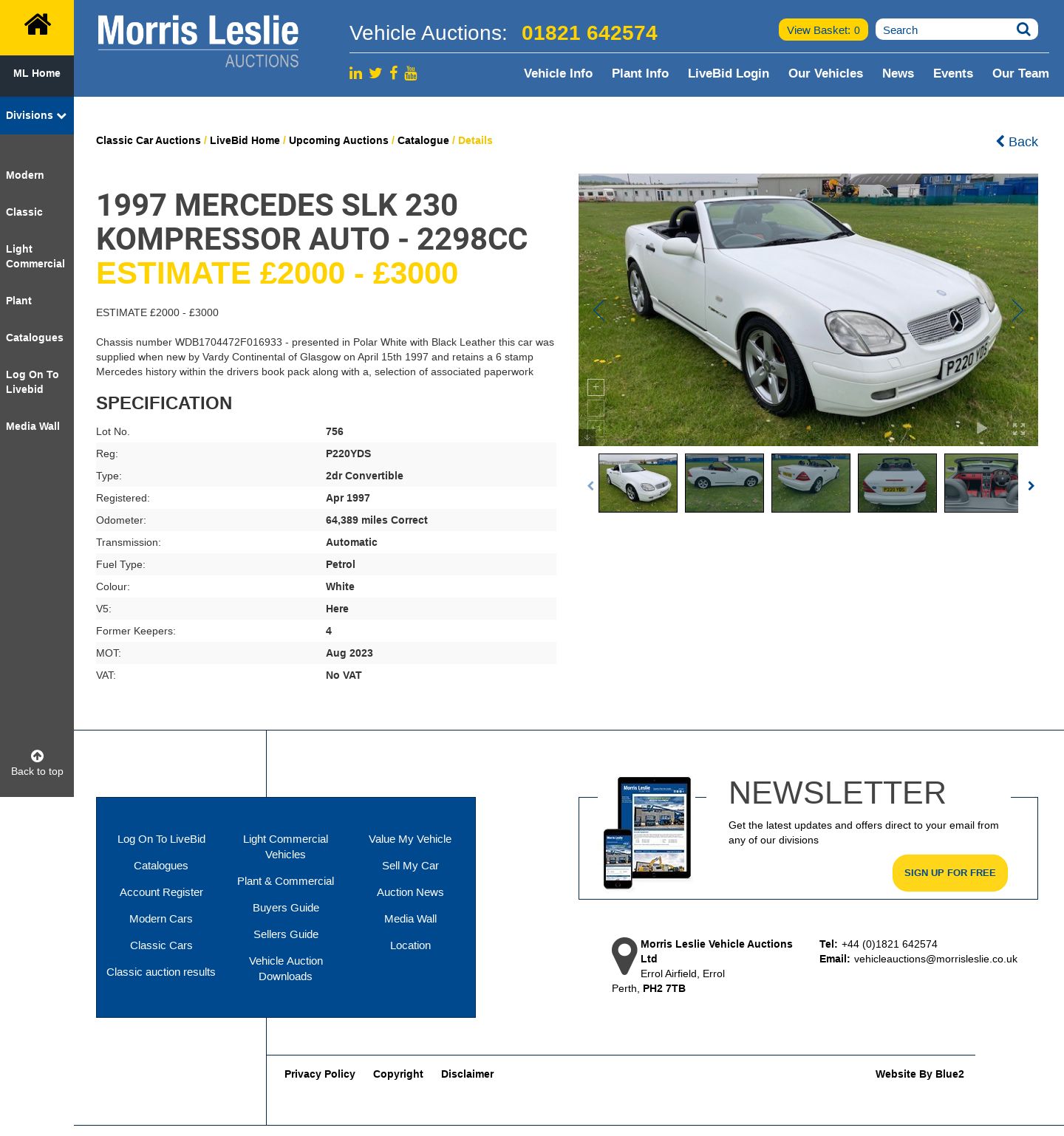Viewport: 1064px width, 1136px height.
Task: Select front three-quarter view thumbnail
Action: point(638,483)
